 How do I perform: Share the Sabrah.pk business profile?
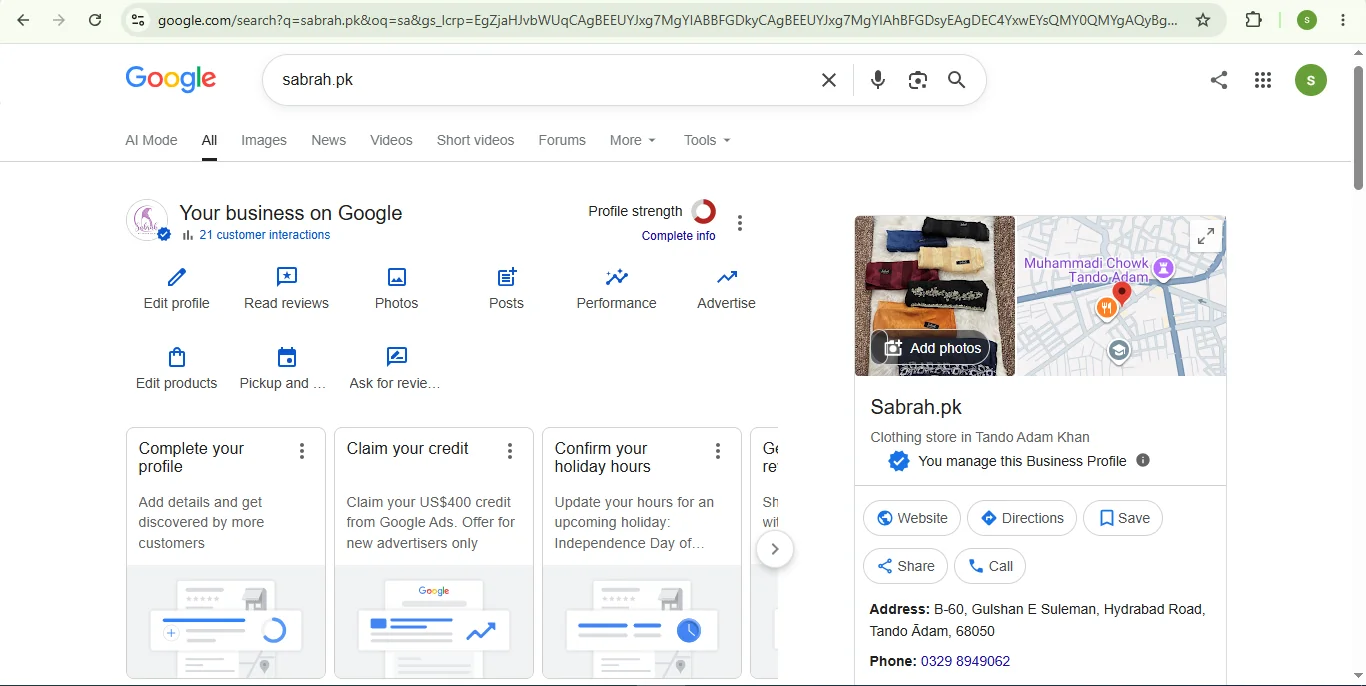(x=905, y=566)
